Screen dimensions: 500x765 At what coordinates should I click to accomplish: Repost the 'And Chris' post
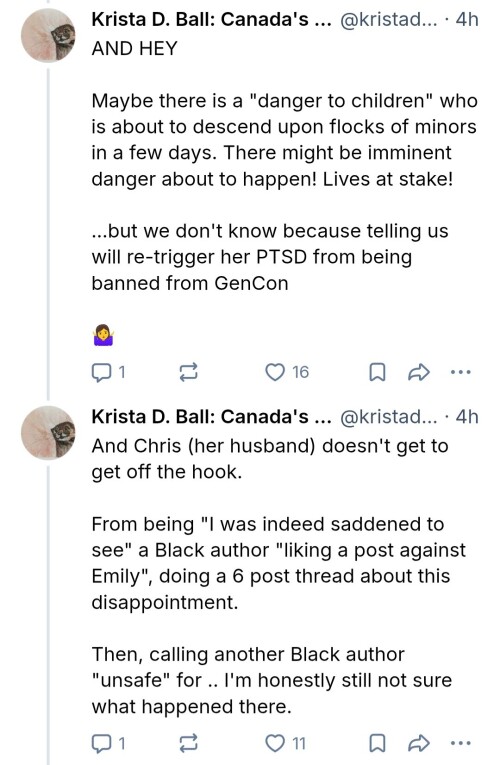[x=189, y=744]
